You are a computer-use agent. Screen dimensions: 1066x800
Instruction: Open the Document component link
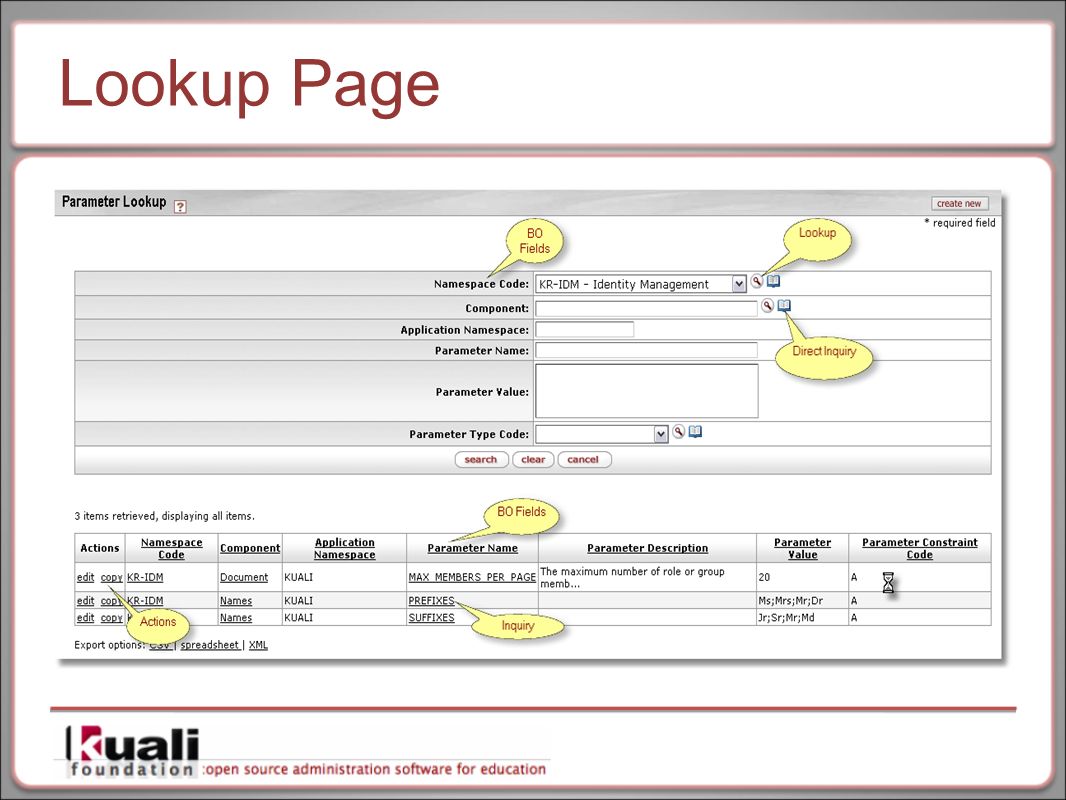[244, 577]
